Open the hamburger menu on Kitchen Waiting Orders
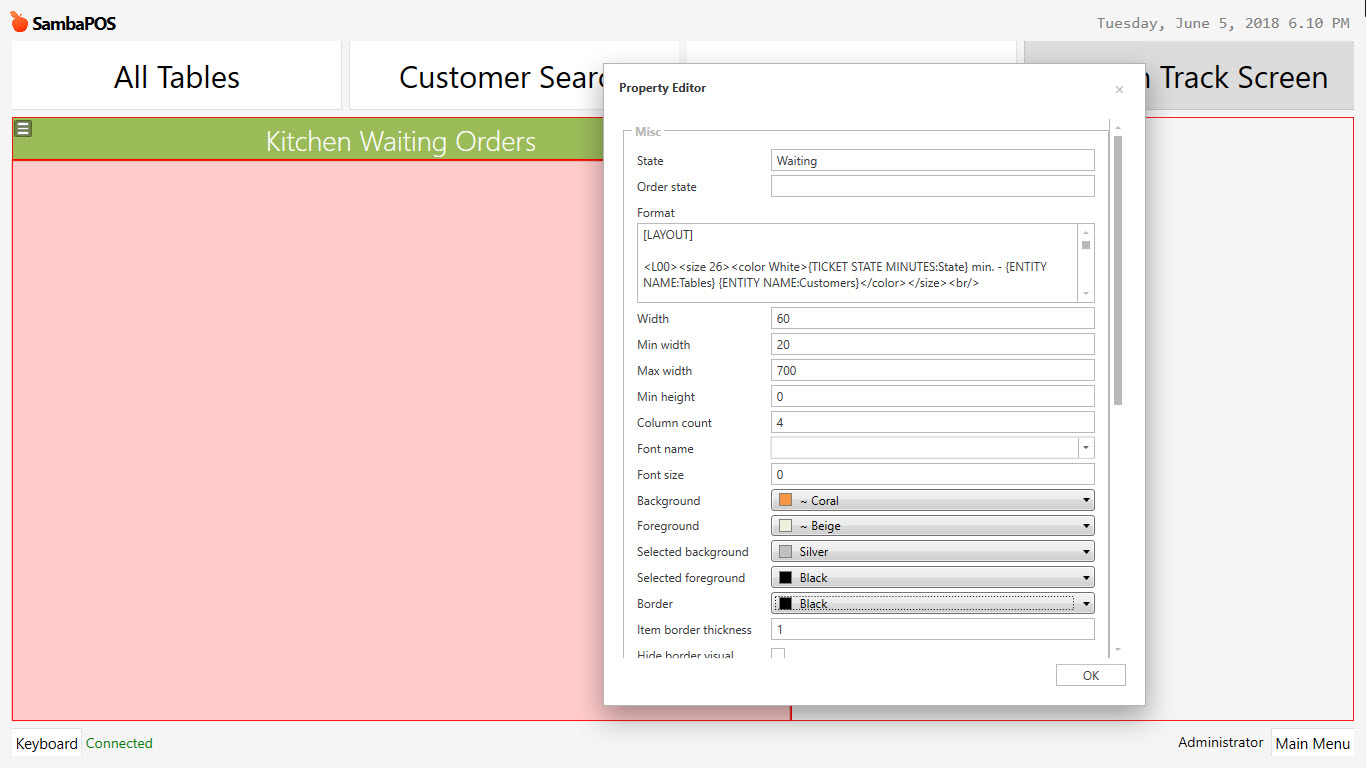 pyautogui.click(x=21, y=128)
